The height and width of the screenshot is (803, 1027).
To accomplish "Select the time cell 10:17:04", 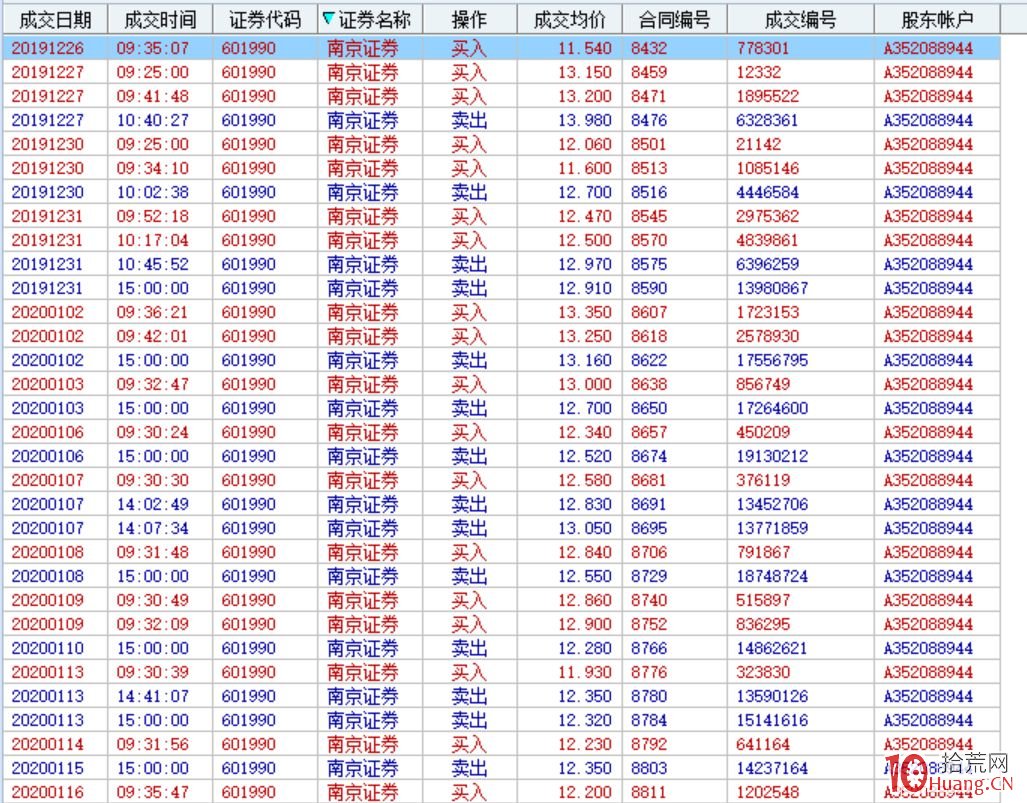I will click(153, 240).
